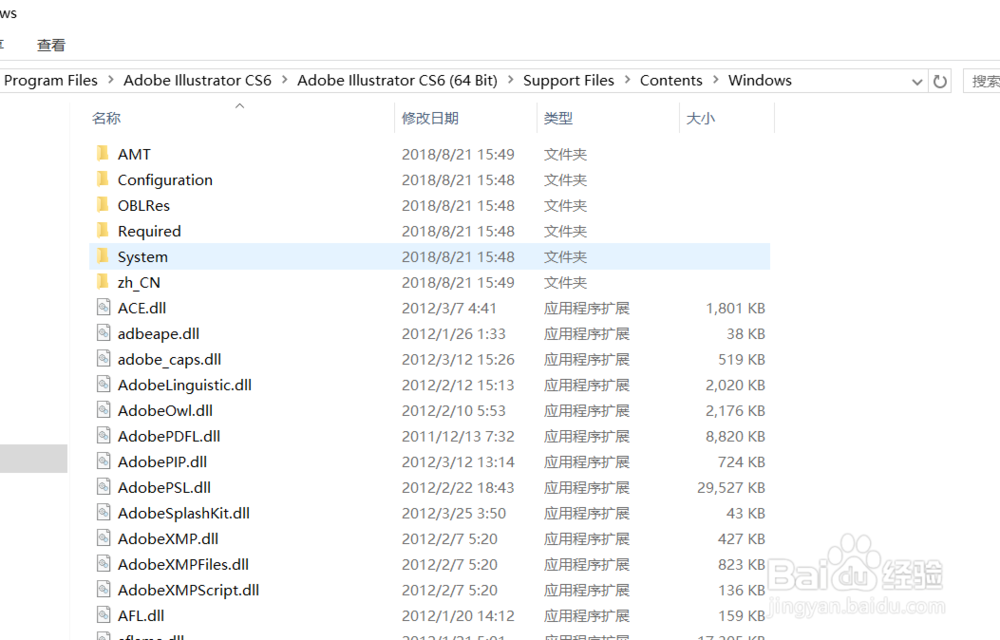1000x640 pixels.
Task: Navigate to Adobe Illustrator CS6 breadcrumb
Action: (x=197, y=80)
